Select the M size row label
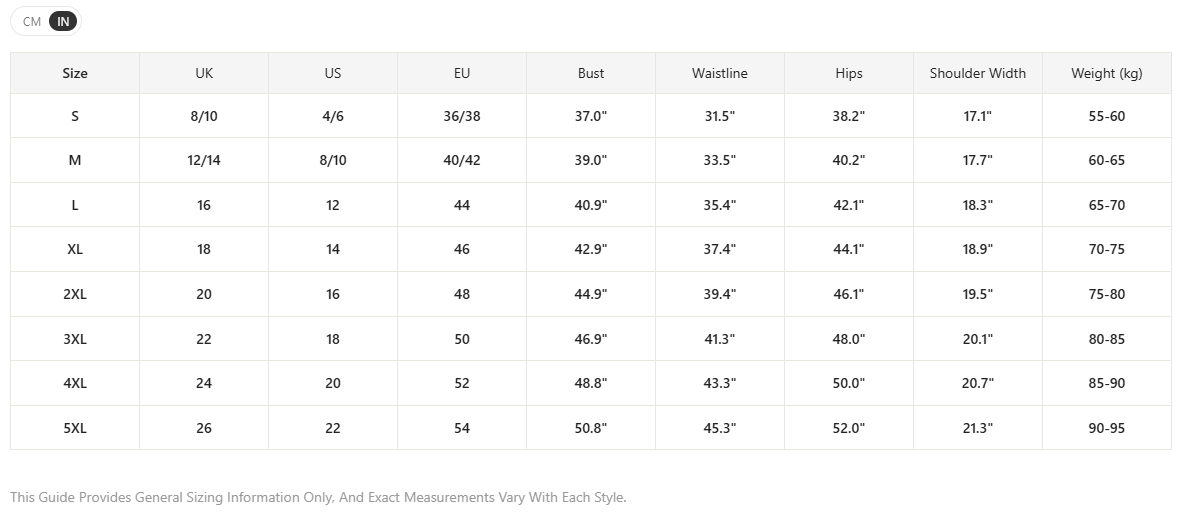1185x521 pixels. (x=75, y=160)
